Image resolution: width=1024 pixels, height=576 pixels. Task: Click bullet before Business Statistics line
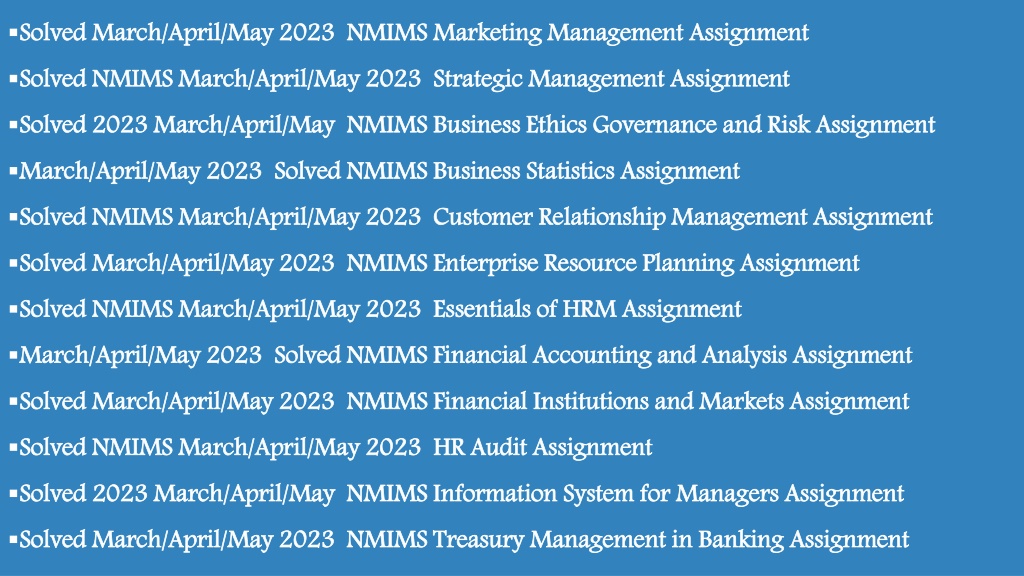[13, 169]
